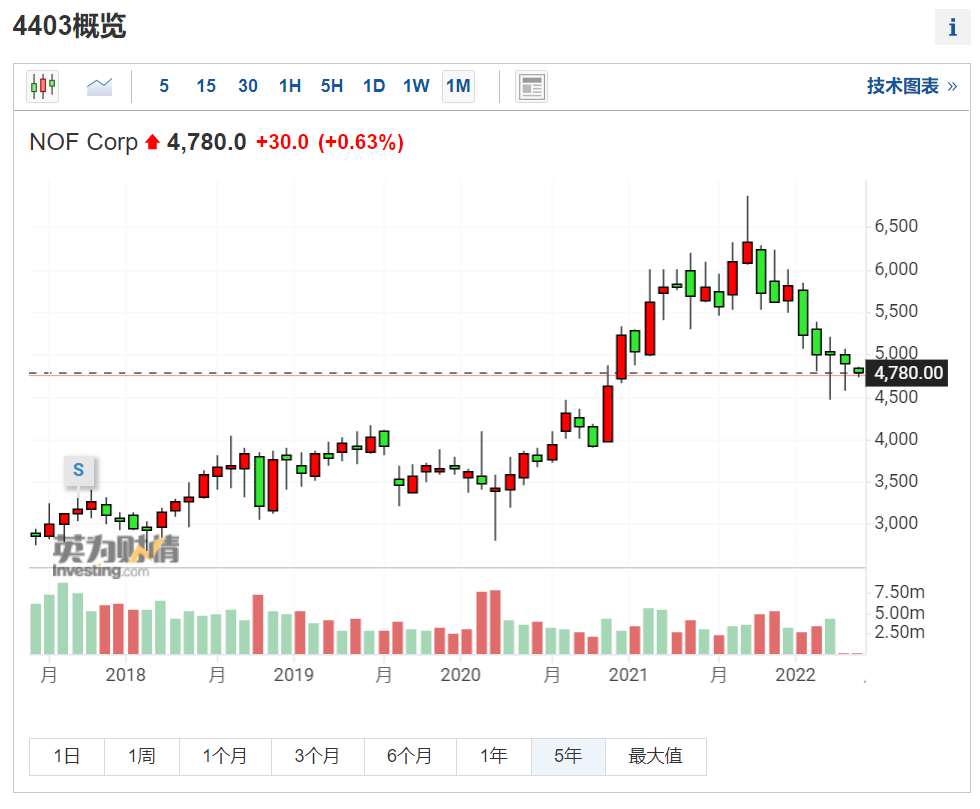Open the news panel icon in toolbar

tap(531, 87)
